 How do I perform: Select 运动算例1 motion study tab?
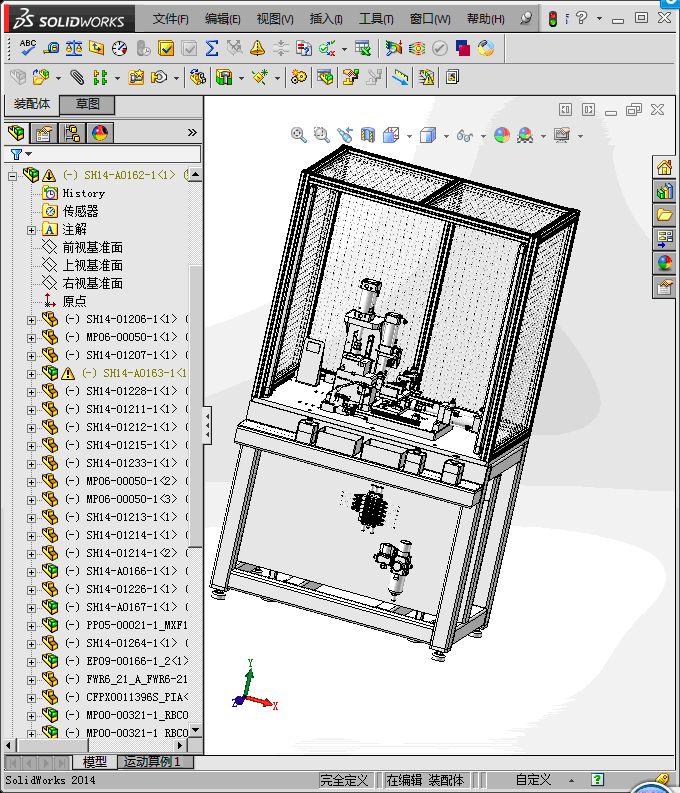pos(154,762)
